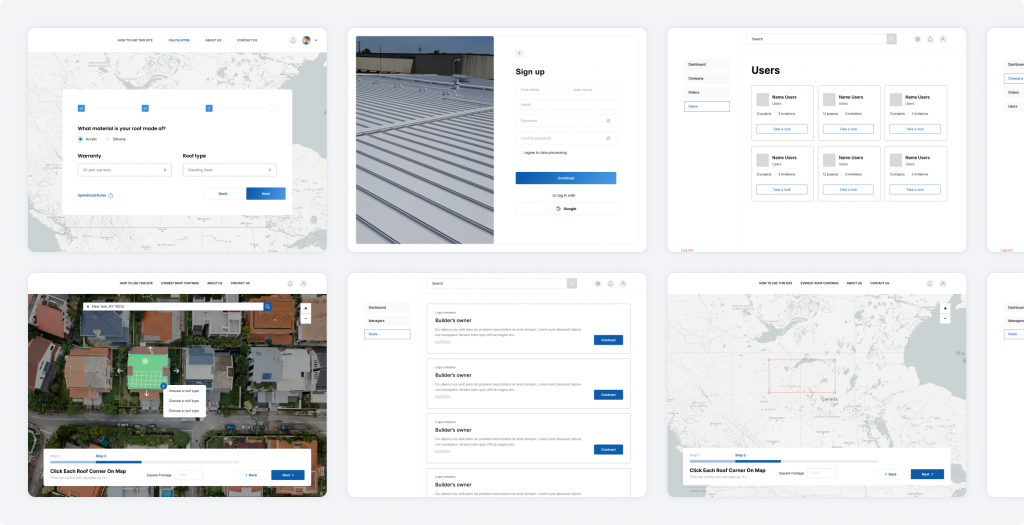The width and height of the screenshot is (1024, 525).
Task: Click search icon in the Users panel
Action: point(891,39)
